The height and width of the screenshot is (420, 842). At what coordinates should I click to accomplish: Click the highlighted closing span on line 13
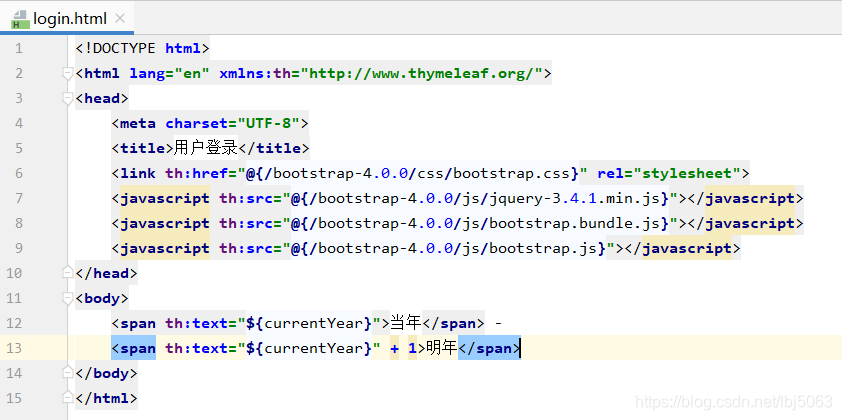489,348
